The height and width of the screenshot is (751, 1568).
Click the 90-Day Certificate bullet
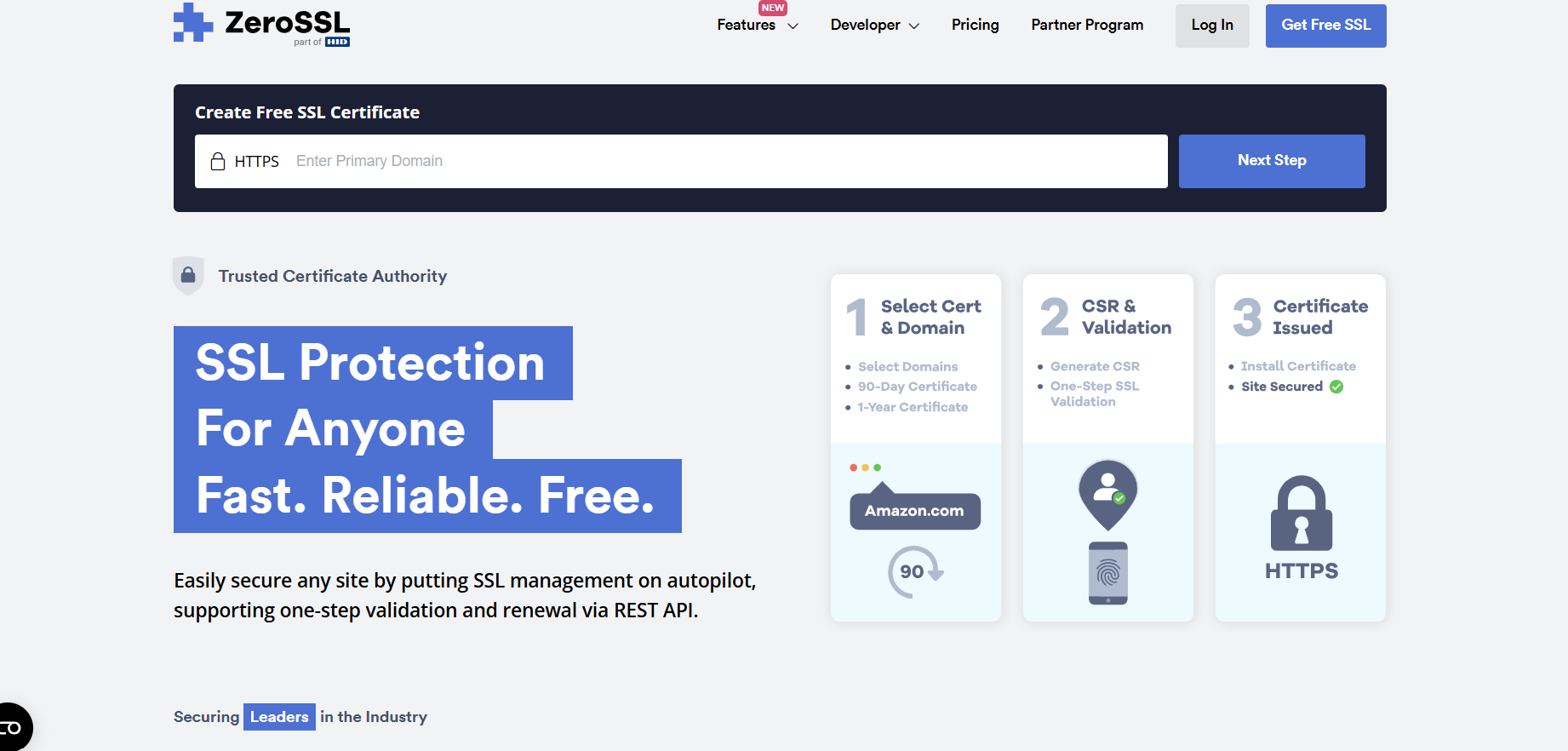(917, 387)
